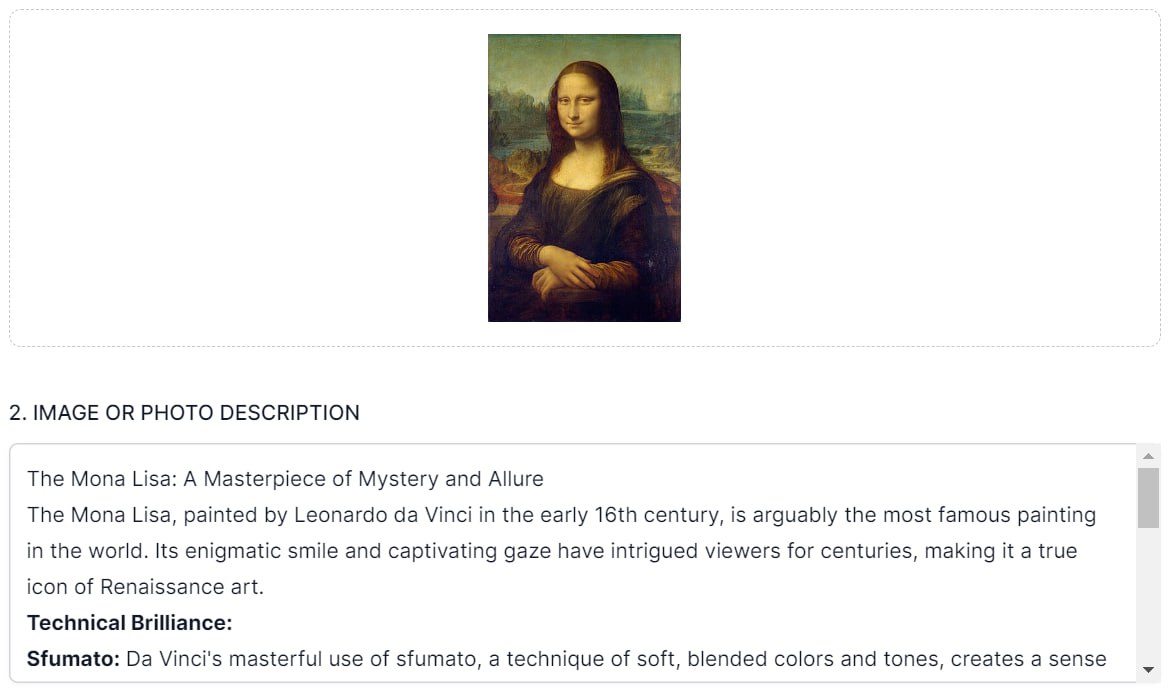1169x697 pixels.
Task: Click empty upload area left of the painting
Action: point(250,178)
